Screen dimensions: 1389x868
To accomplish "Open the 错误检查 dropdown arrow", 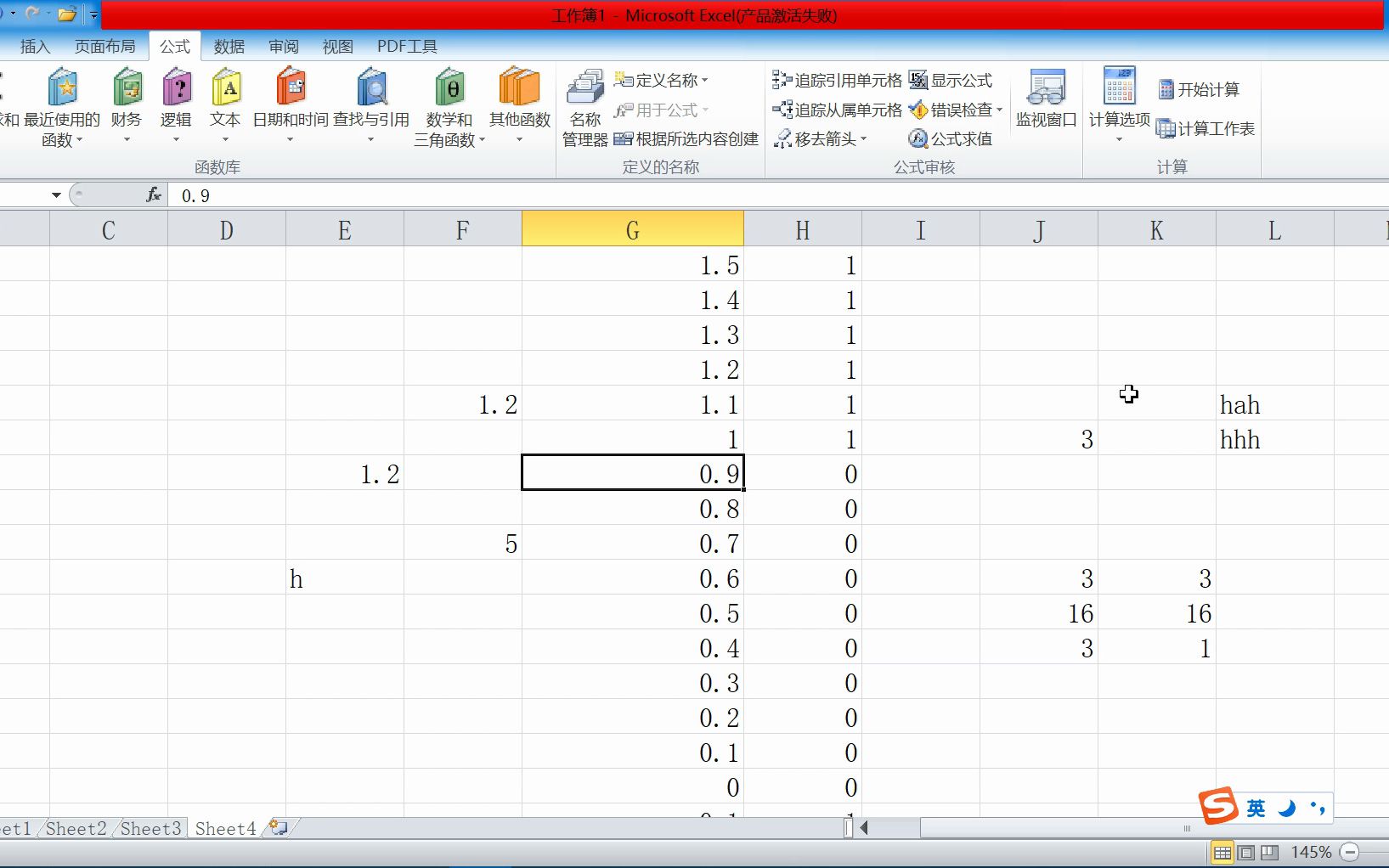I will pyautogui.click(x=1002, y=110).
